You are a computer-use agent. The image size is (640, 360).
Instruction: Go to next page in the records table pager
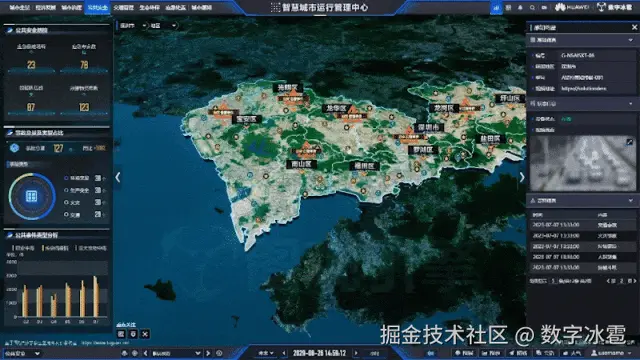[635, 281]
